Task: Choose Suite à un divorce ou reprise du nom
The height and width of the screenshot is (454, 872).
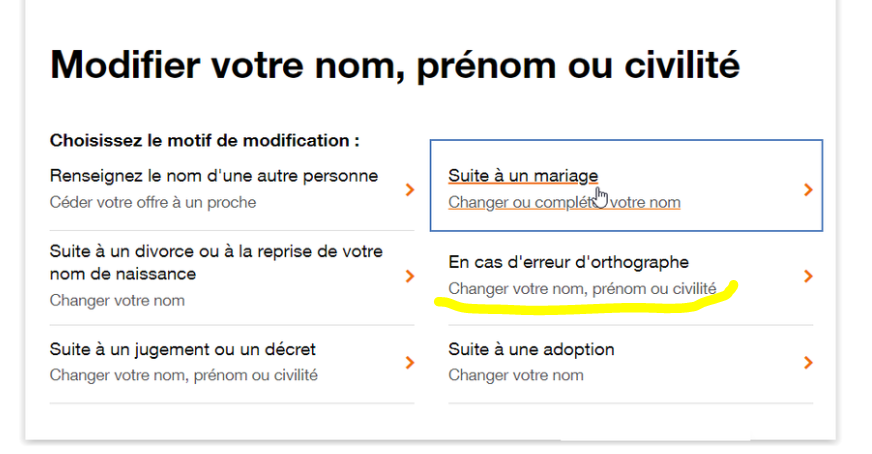Action: (216, 263)
